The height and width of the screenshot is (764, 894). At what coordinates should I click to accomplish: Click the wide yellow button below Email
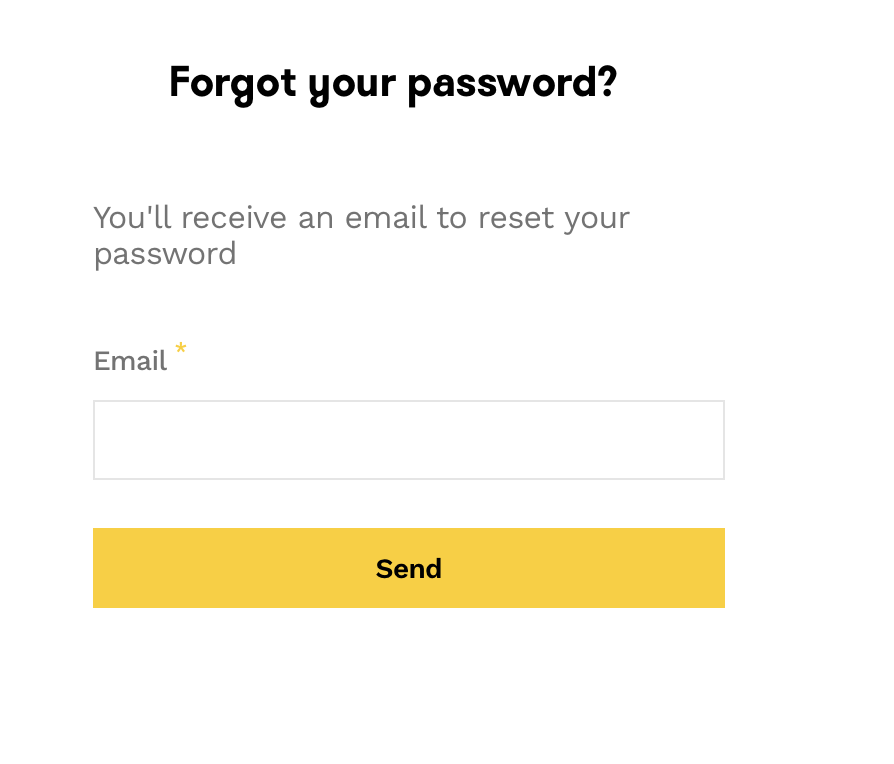coord(408,568)
